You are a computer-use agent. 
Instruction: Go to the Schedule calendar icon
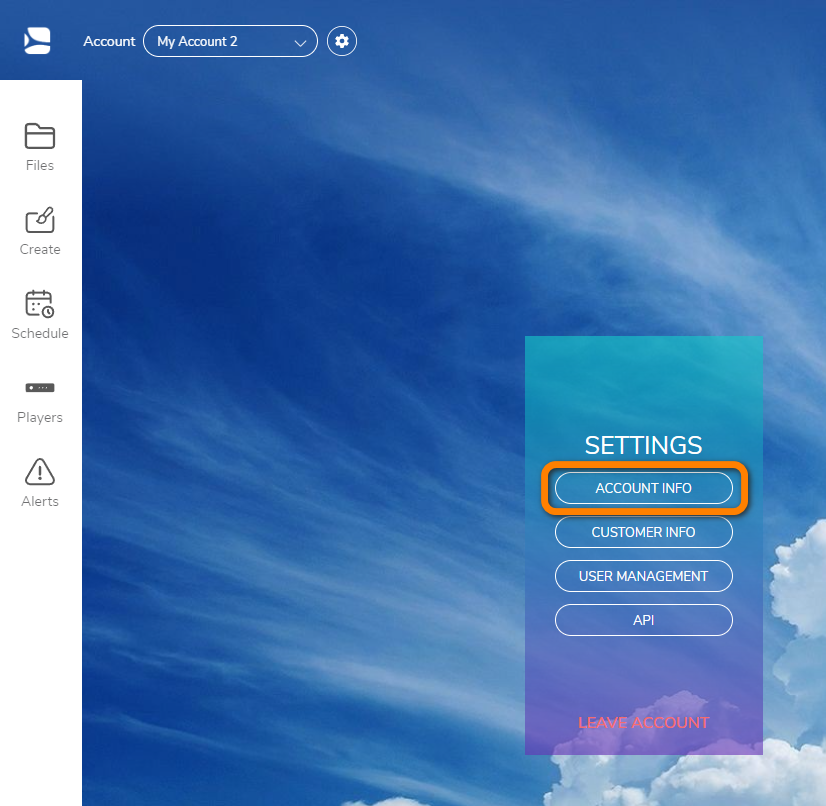[40, 304]
